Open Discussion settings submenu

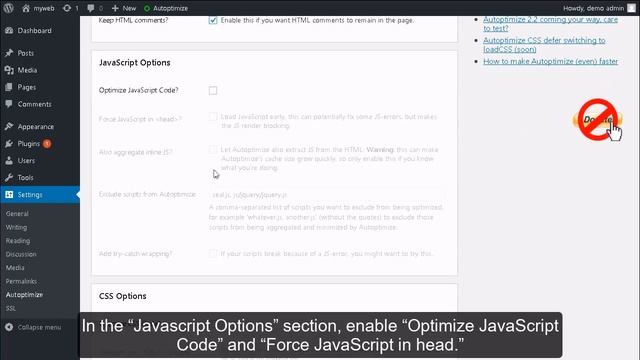[21, 254]
